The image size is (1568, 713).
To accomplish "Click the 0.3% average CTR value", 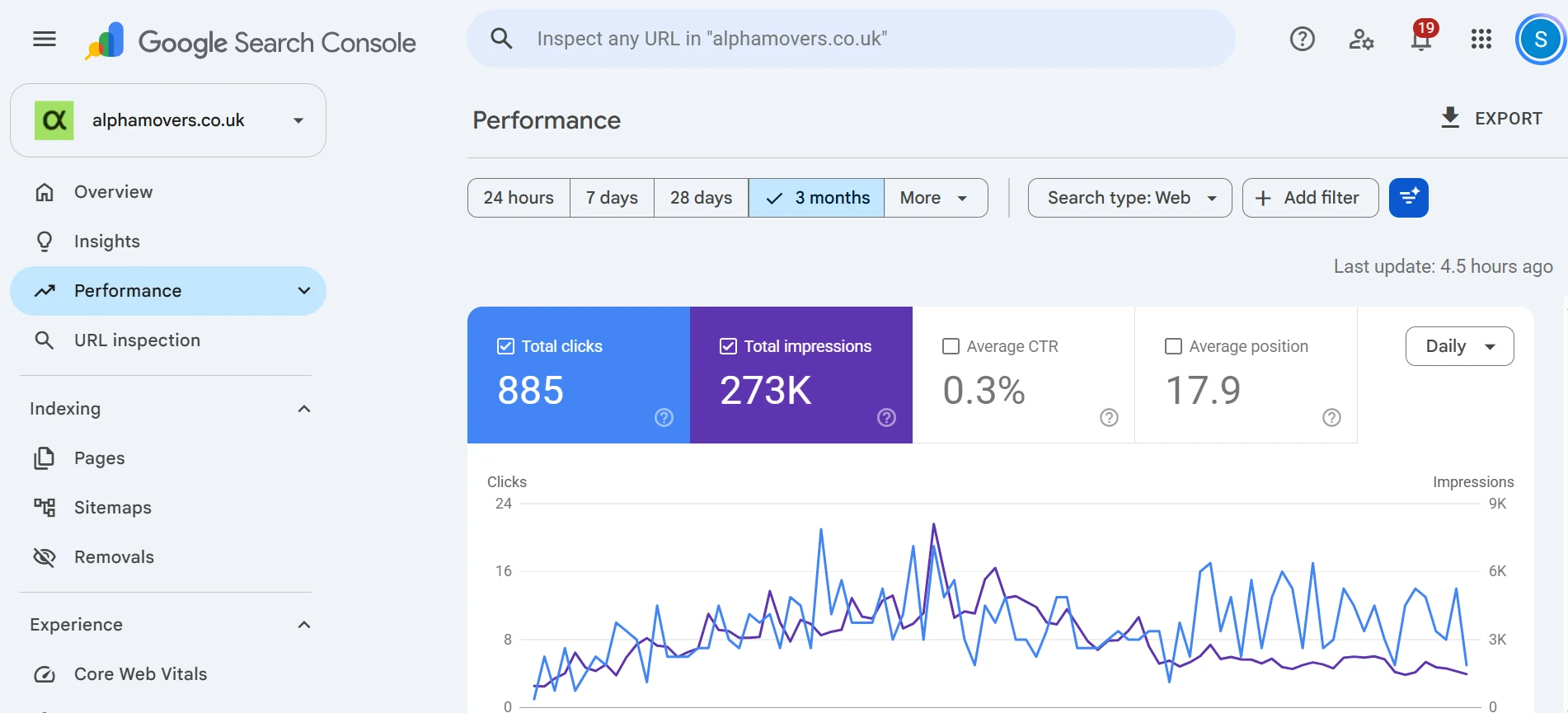I will 984,390.
